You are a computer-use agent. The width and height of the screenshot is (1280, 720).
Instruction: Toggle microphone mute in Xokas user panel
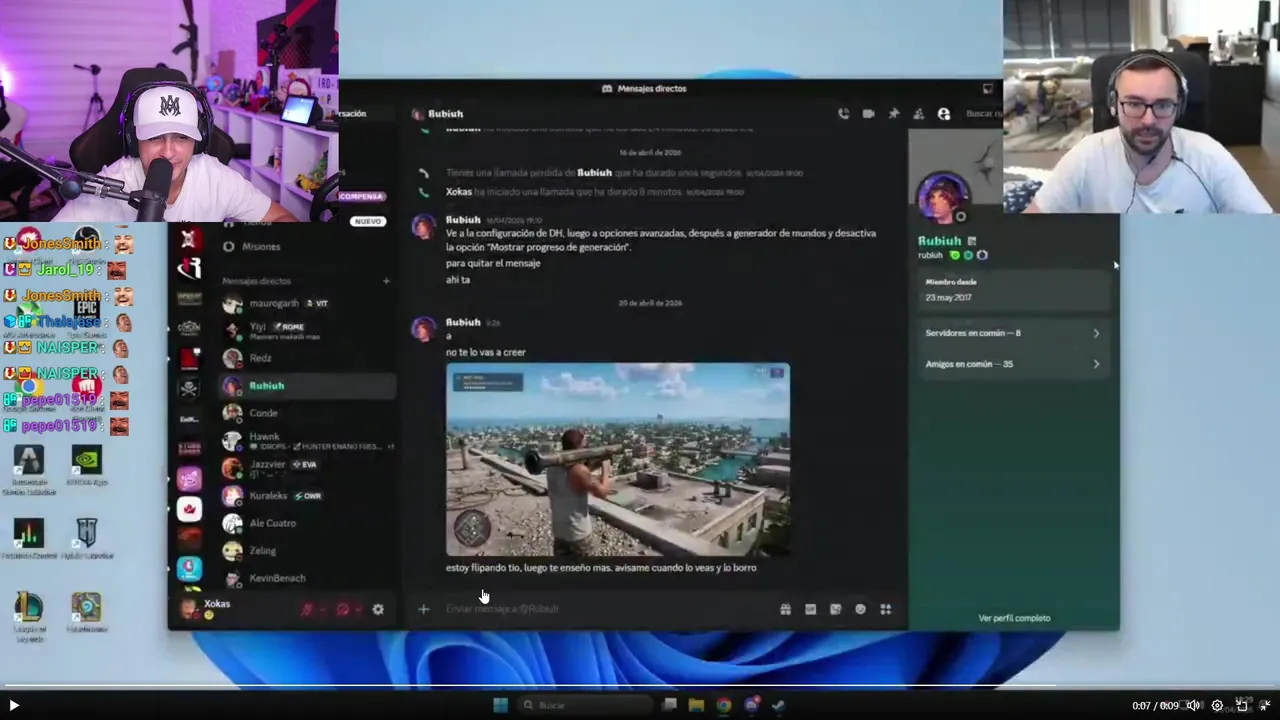point(307,609)
